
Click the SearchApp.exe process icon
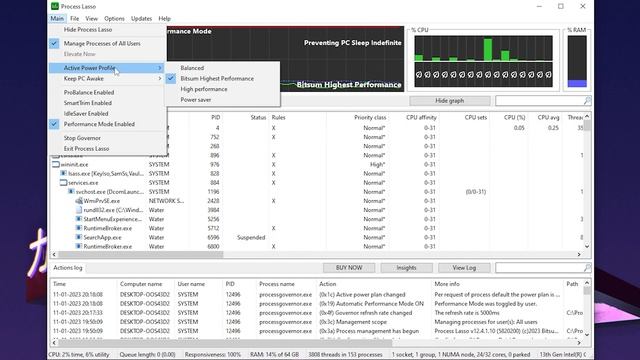tap(79, 237)
